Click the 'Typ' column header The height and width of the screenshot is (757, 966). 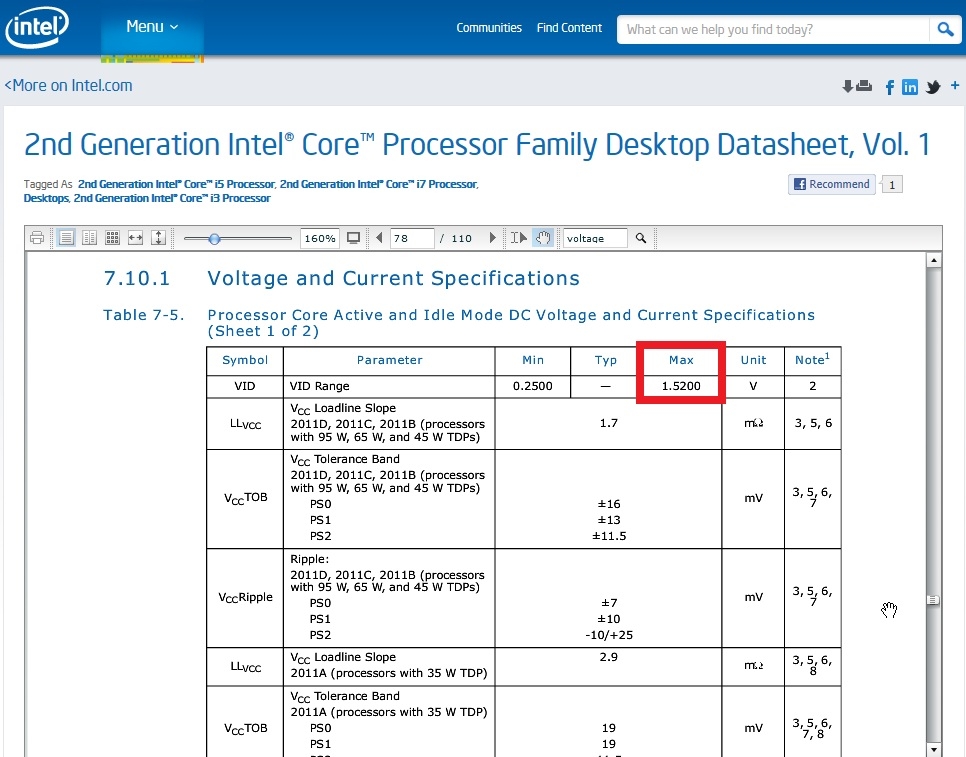[606, 360]
